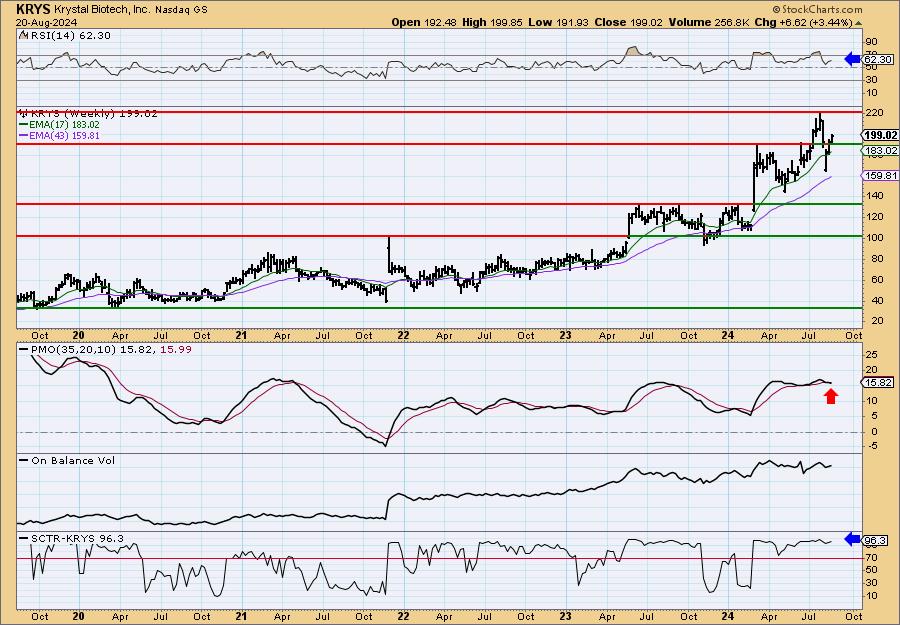
Task: Click the KRYS ticker symbol in the header
Action: point(34,9)
